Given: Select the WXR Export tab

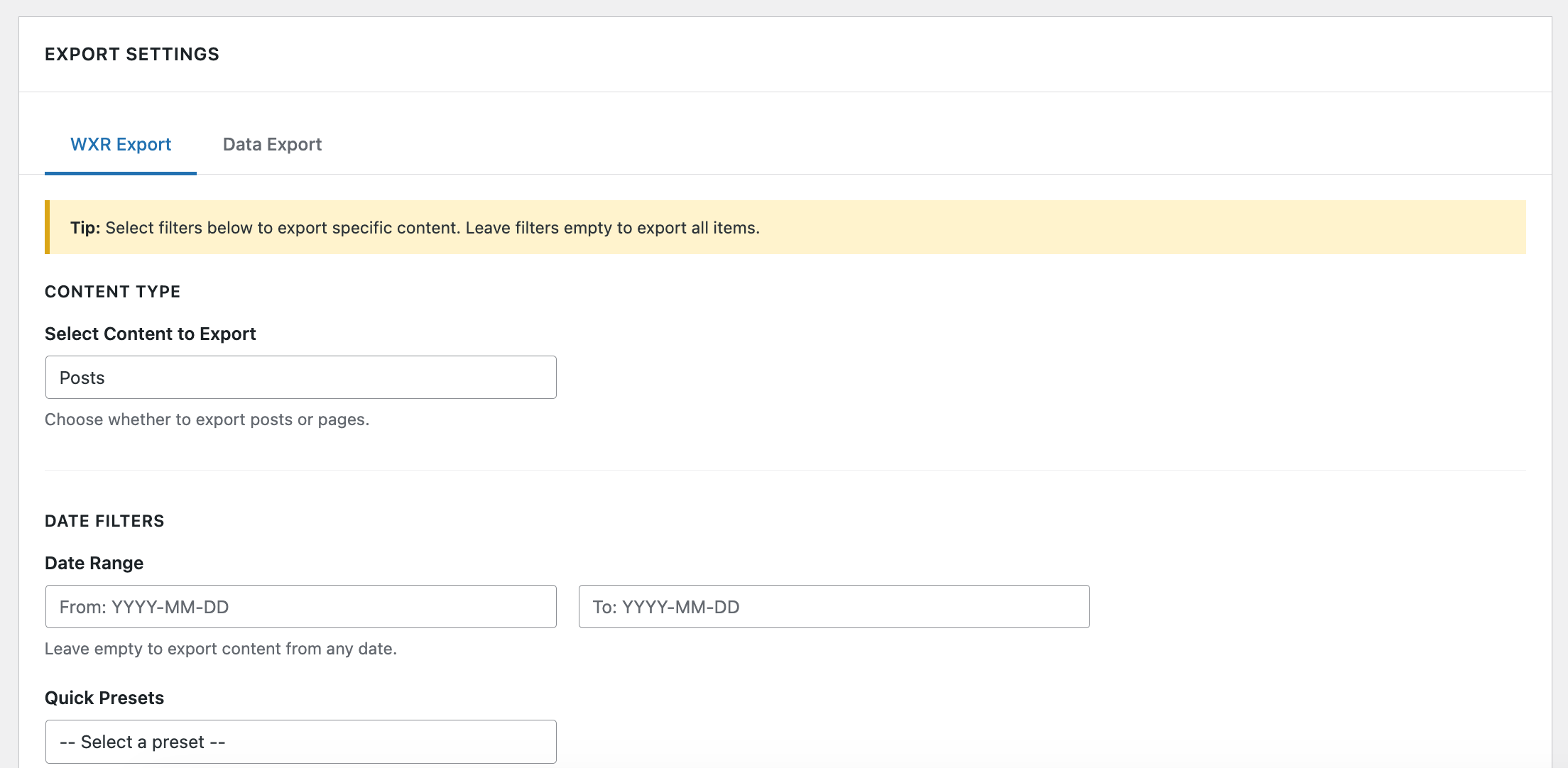Looking at the screenshot, I should 121,145.
